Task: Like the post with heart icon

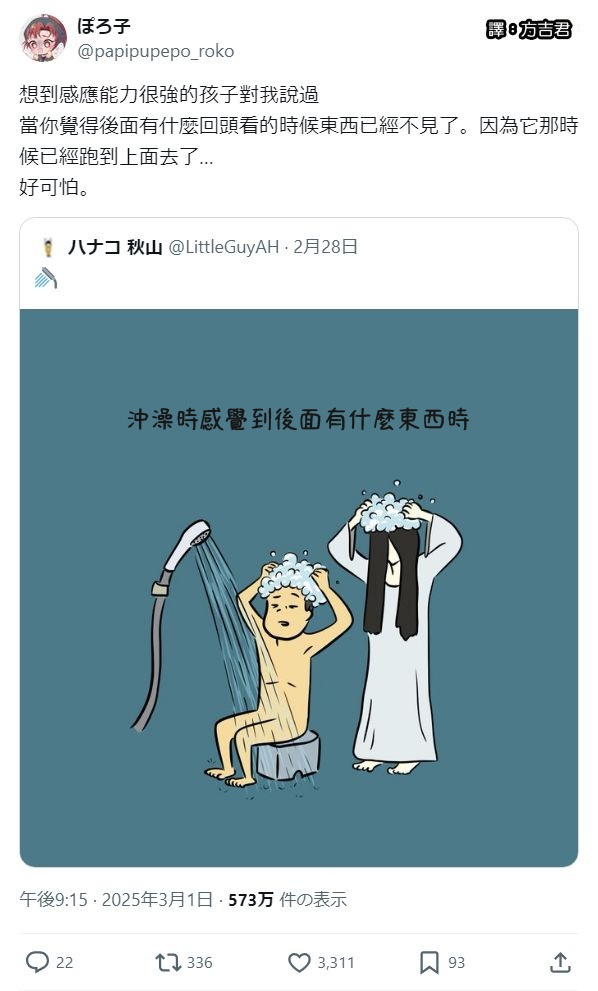Action: pos(299,963)
